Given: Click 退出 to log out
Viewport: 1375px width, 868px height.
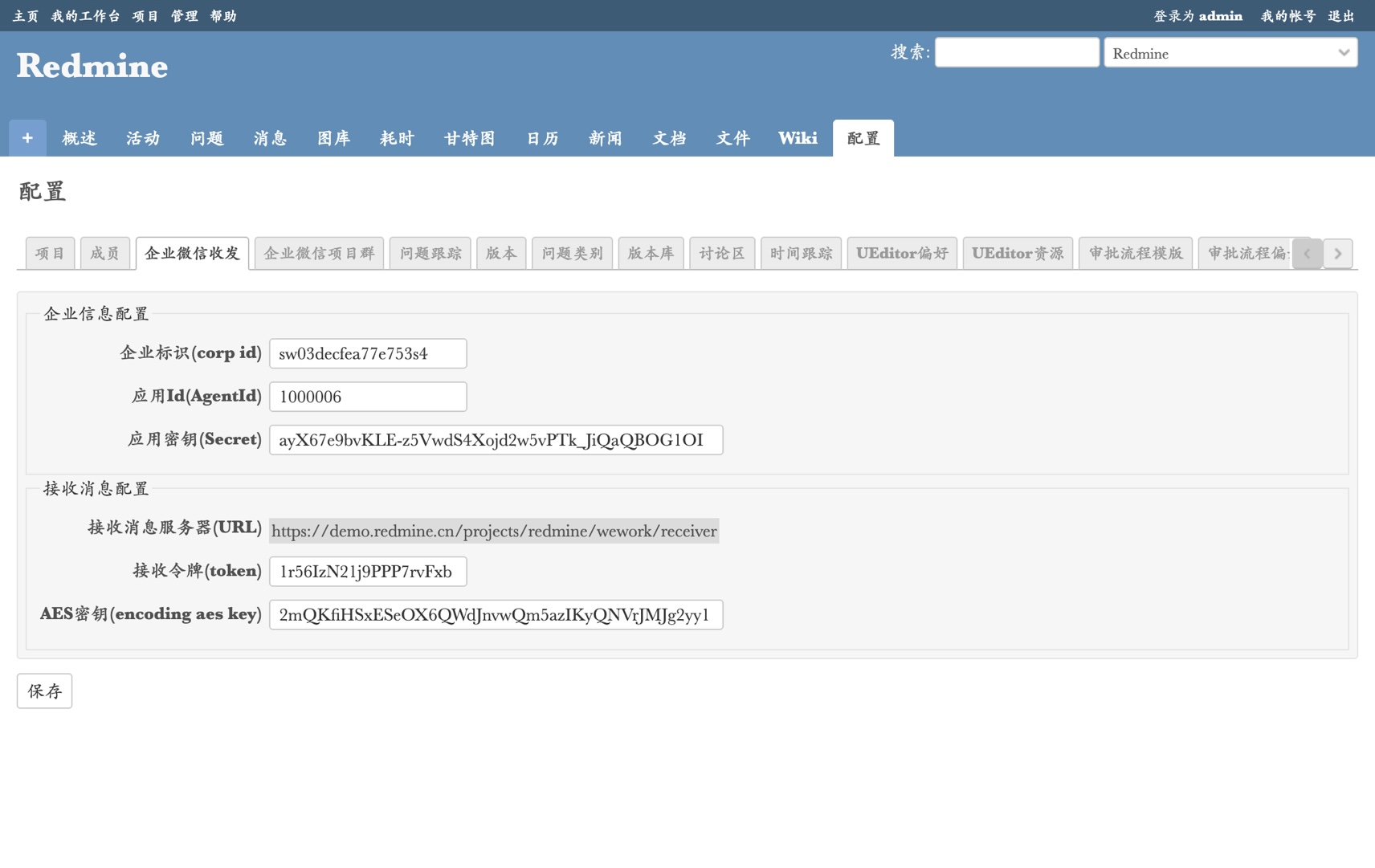Looking at the screenshot, I should pyautogui.click(x=1341, y=16).
